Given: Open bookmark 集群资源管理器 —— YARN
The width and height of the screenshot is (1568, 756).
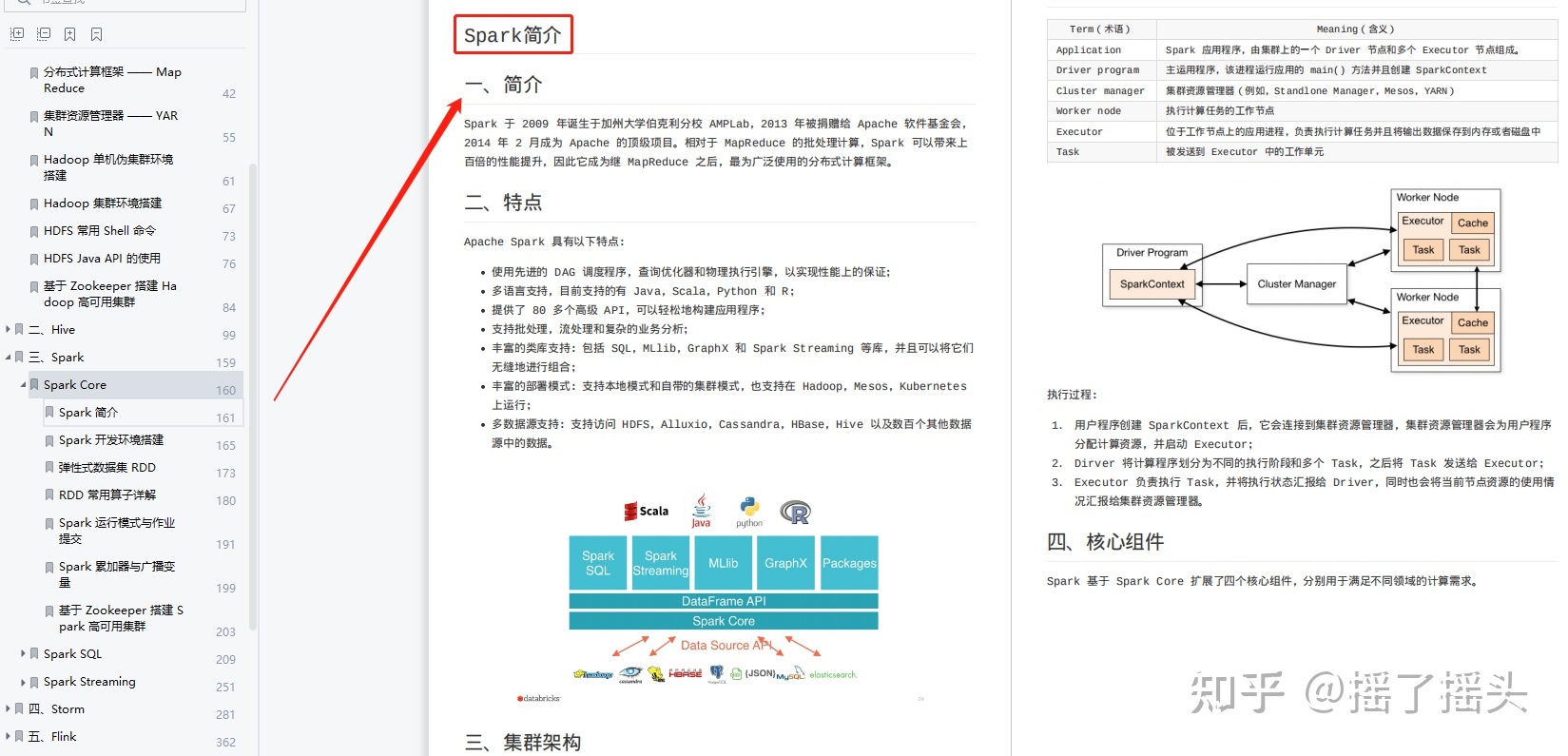Looking at the screenshot, I should pos(110,124).
